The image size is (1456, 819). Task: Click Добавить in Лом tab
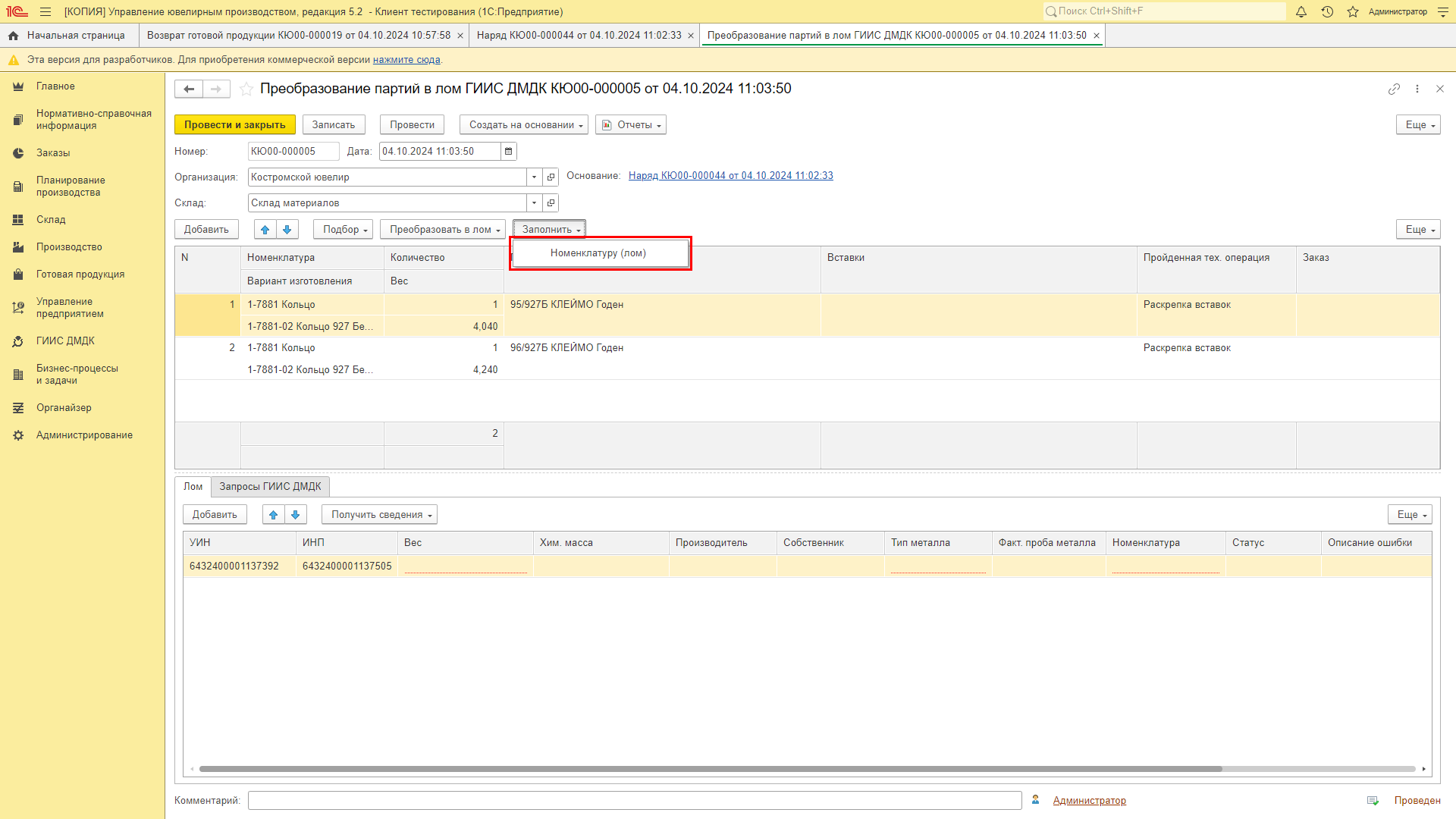tap(215, 515)
